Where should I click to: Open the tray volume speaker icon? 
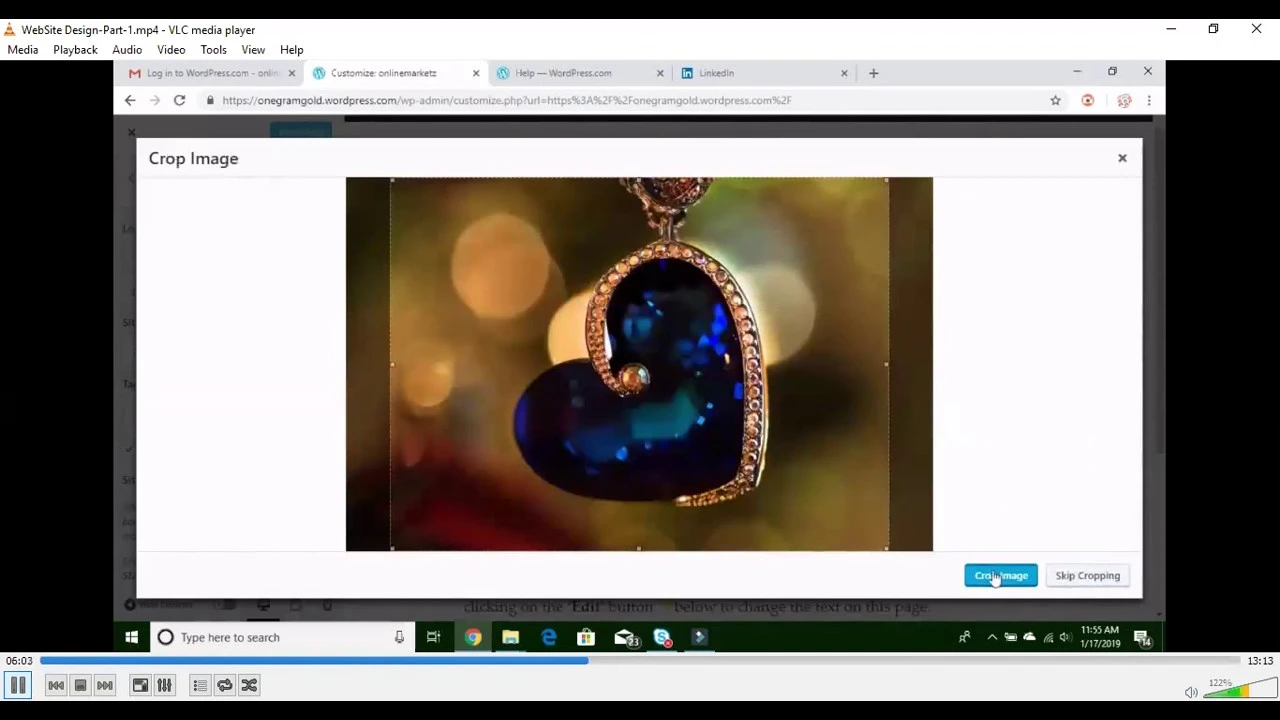pos(1065,637)
